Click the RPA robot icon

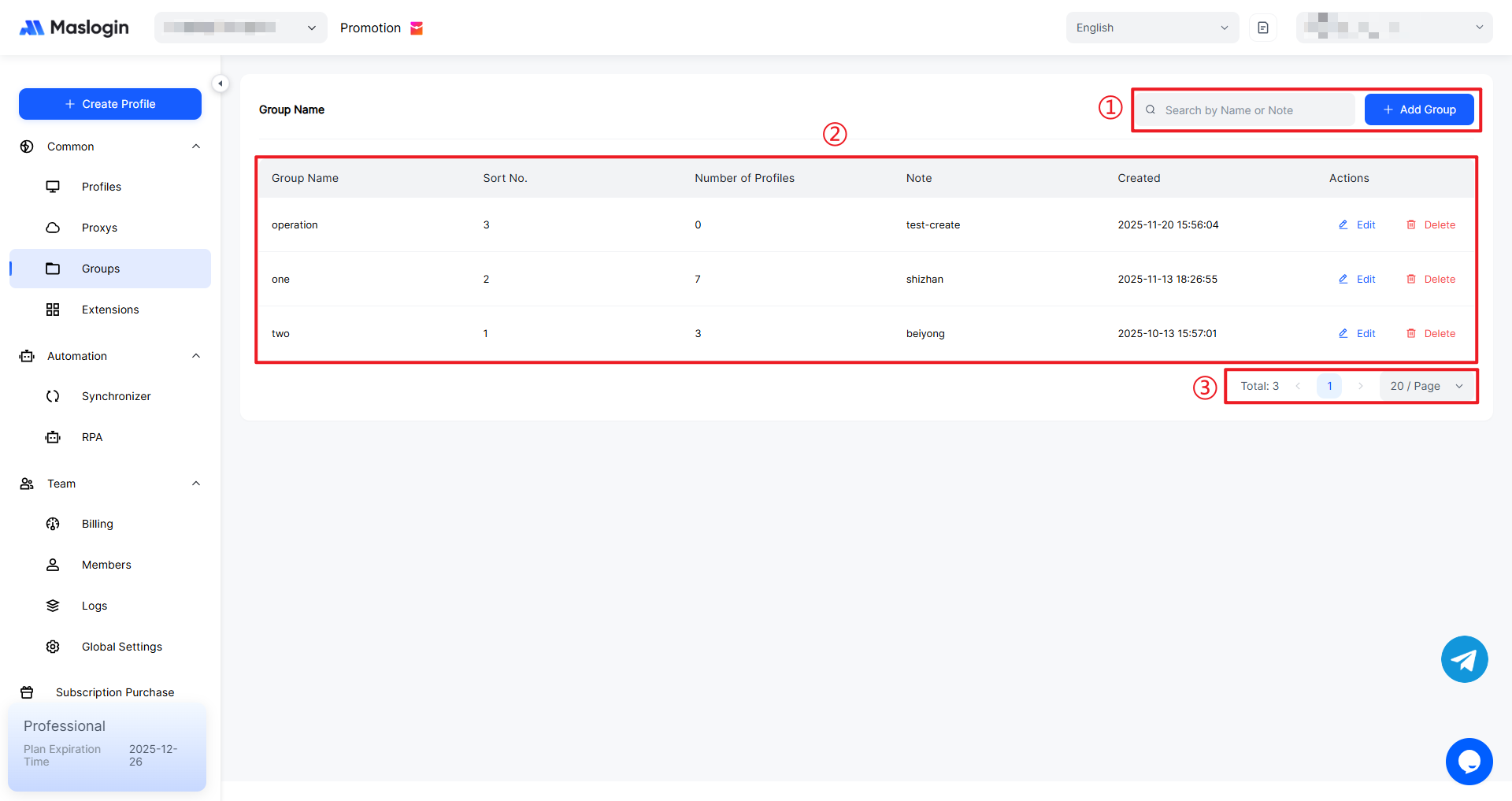pyautogui.click(x=53, y=437)
